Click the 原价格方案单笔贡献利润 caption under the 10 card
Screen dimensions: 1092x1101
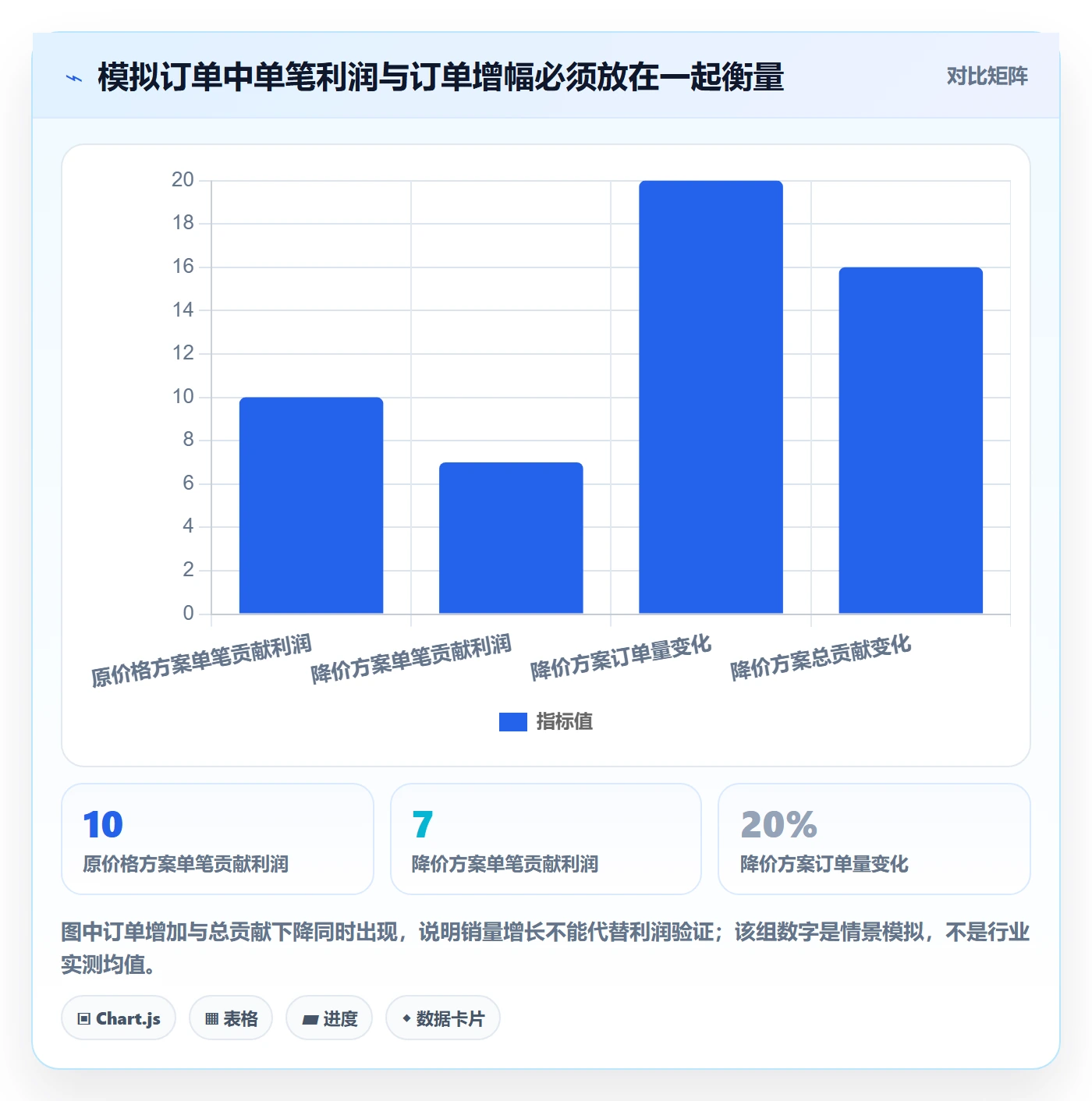click(186, 864)
